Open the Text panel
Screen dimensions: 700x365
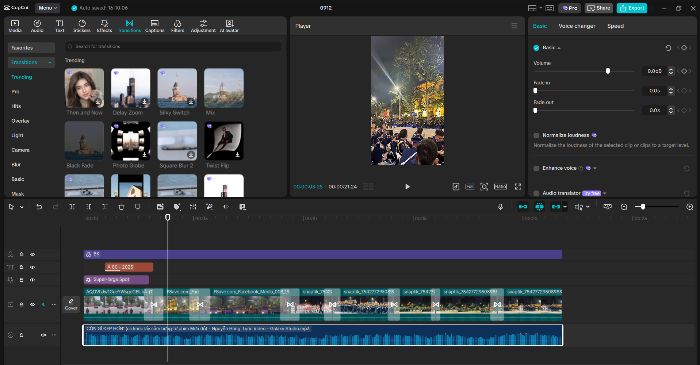click(x=59, y=26)
